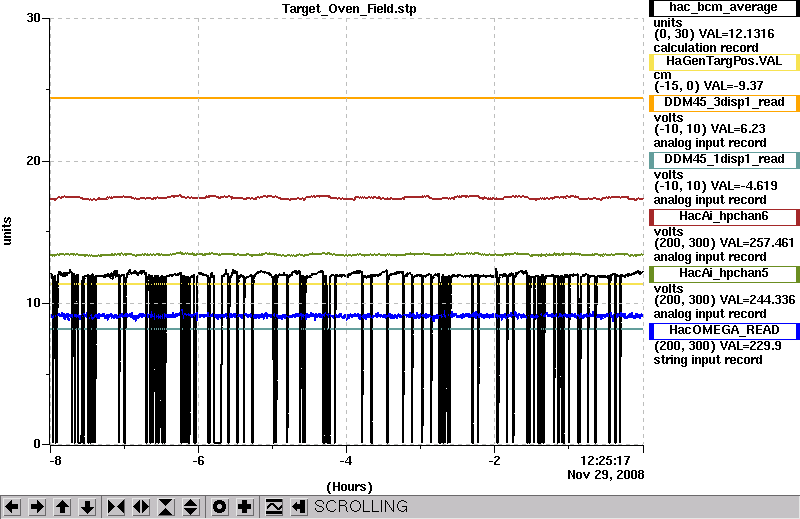The width and height of the screenshot is (800, 519).
Task: Click the '-2' x-axis tick label
Action: (x=494, y=461)
